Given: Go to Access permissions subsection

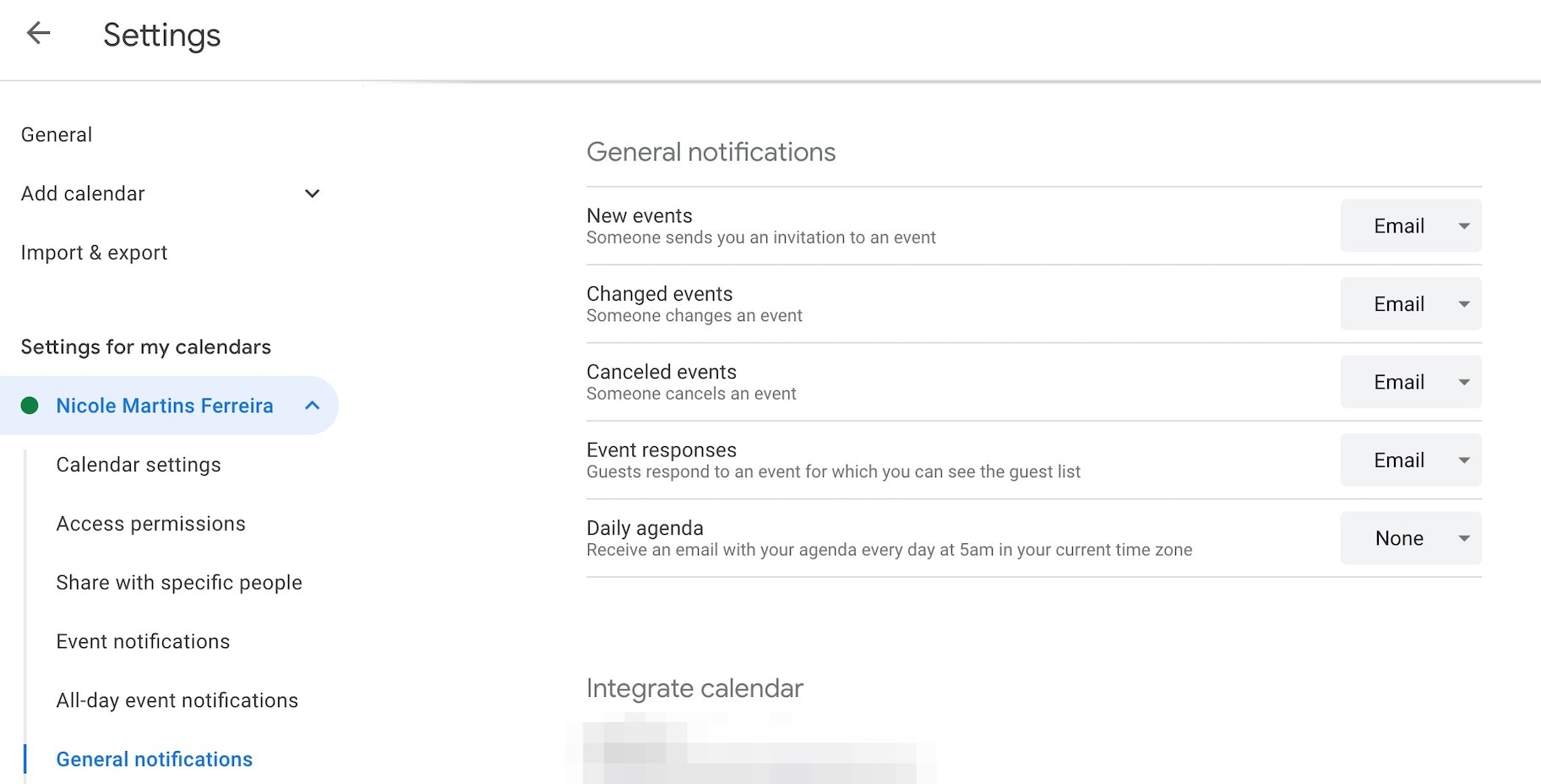Looking at the screenshot, I should (x=150, y=524).
